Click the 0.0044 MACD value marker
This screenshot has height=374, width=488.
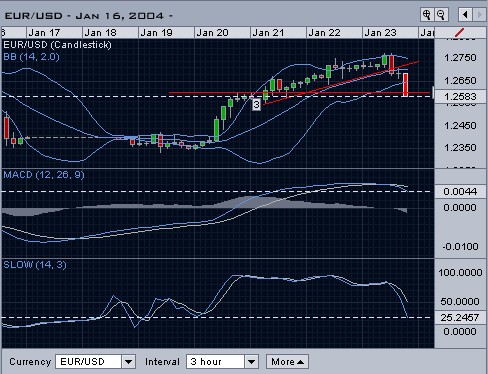click(x=460, y=192)
